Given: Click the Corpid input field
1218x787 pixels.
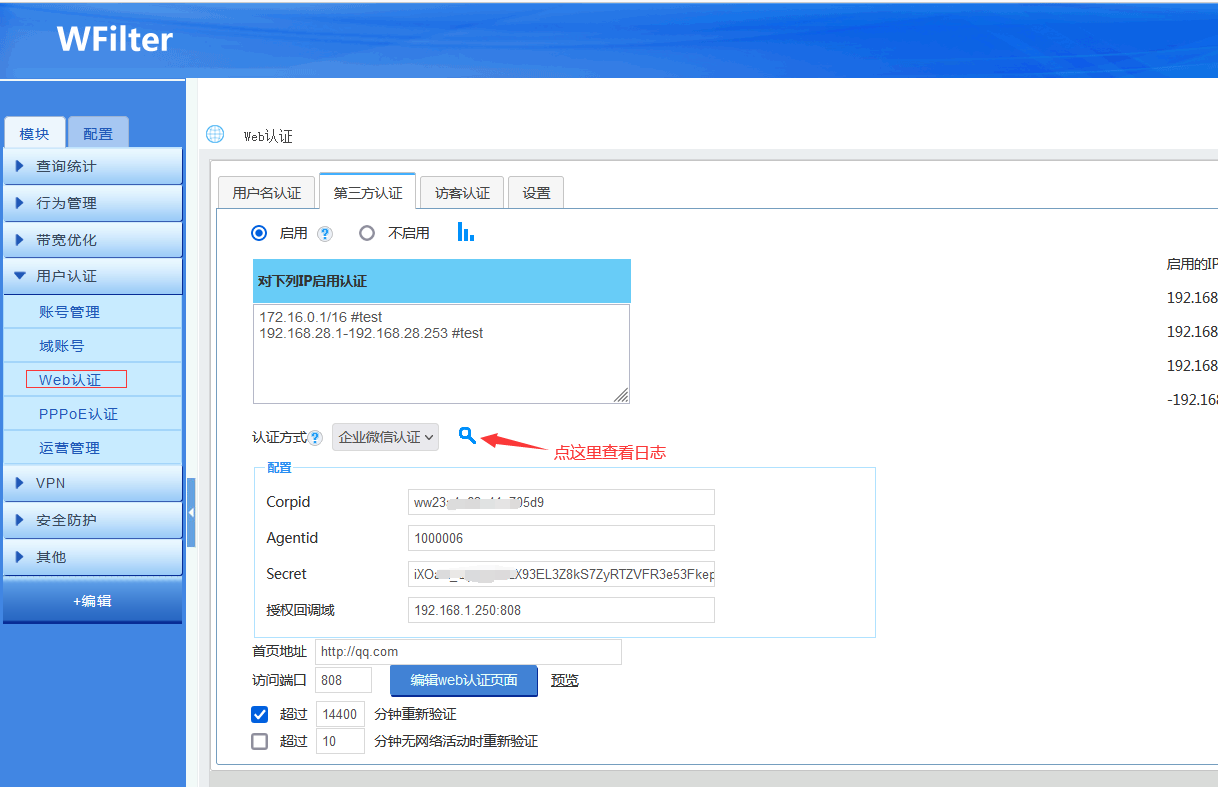Looking at the screenshot, I should click(x=561, y=502).
